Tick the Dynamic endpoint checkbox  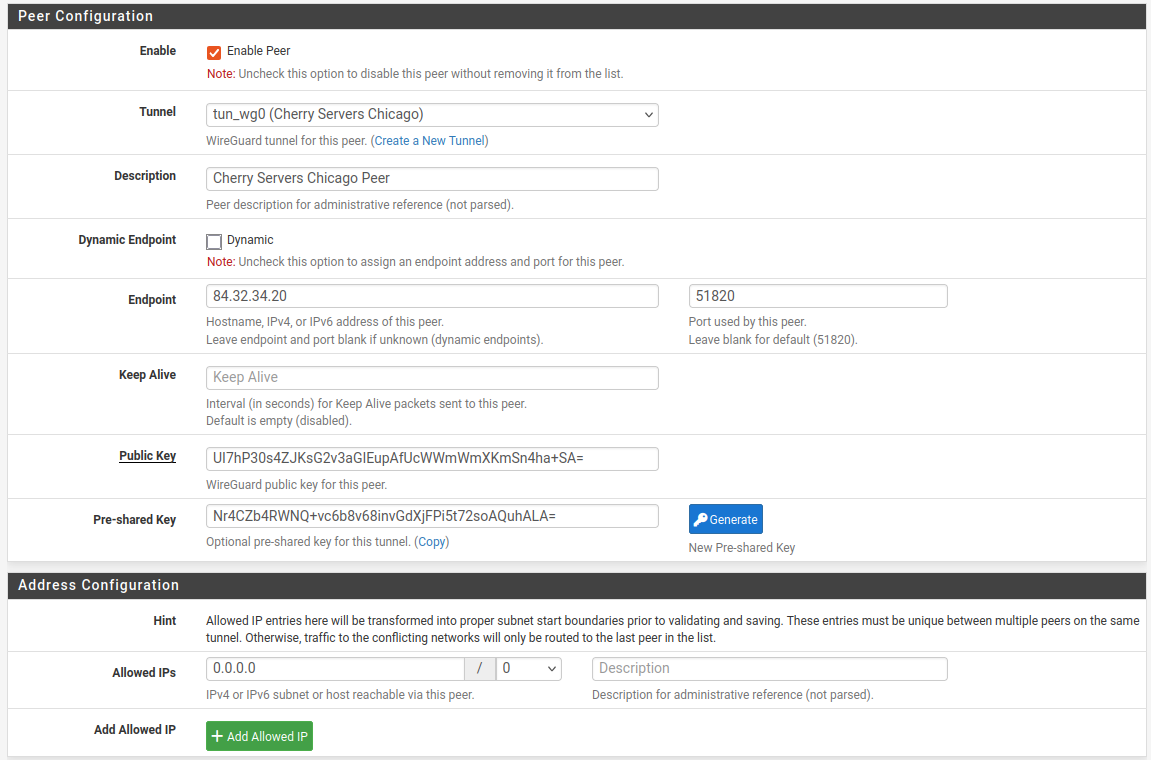coord(214,241)
